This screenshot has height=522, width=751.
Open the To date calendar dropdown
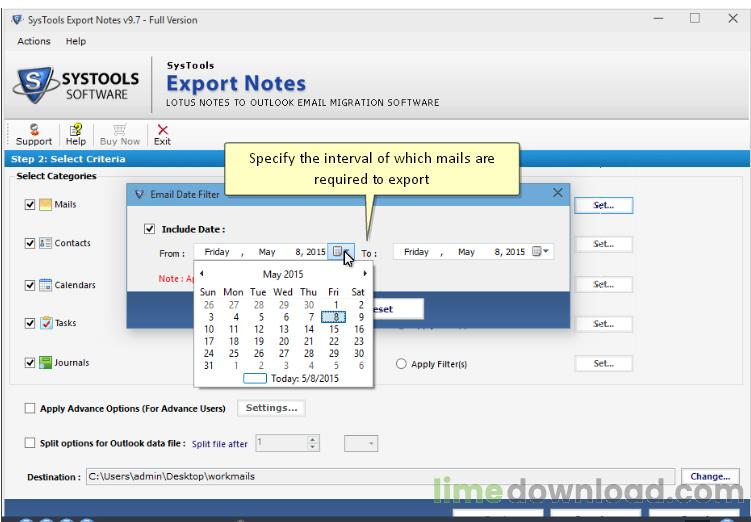(541, 251)
